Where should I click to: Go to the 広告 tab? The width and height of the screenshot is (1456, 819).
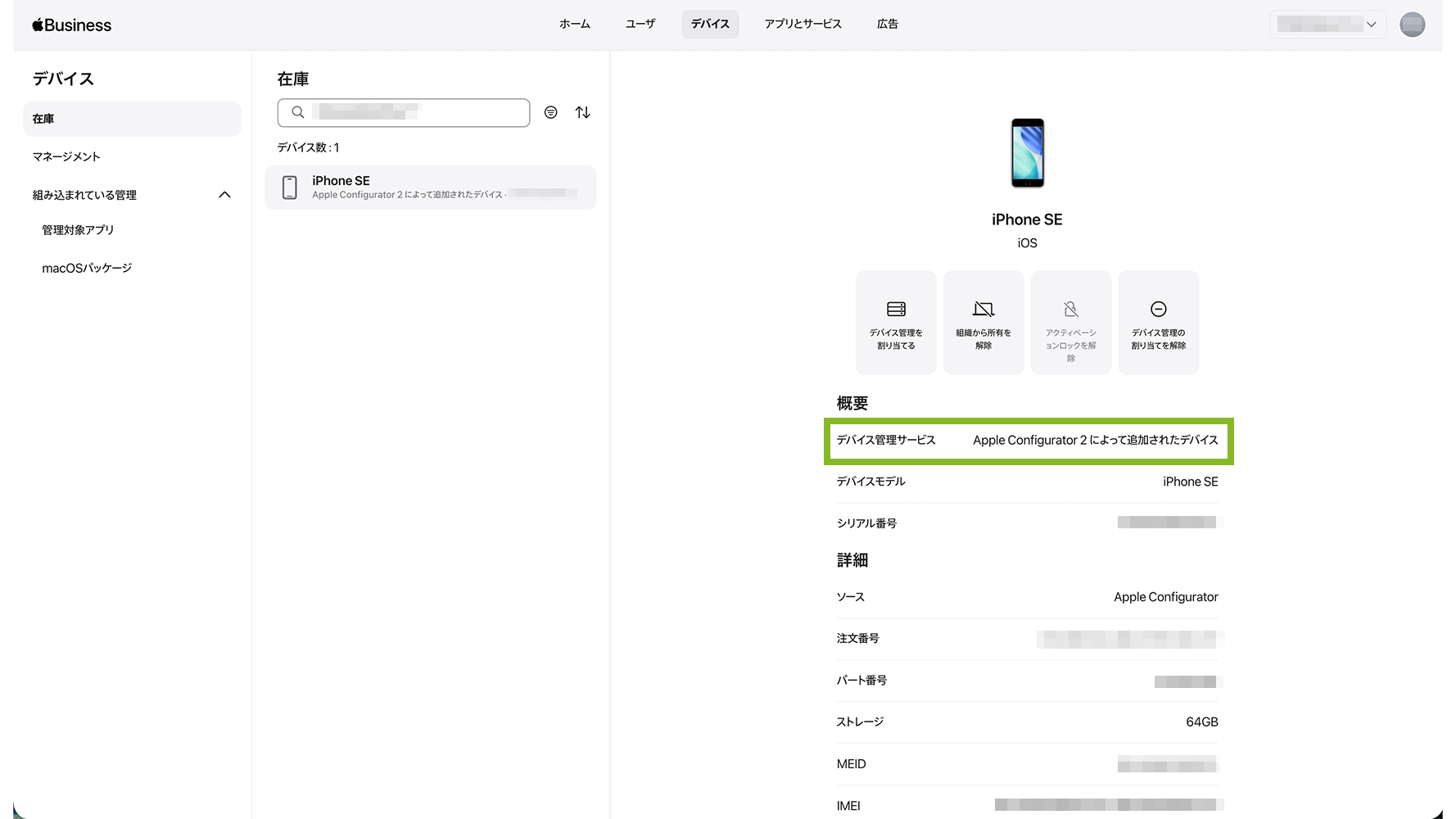[x=887, y=25]
